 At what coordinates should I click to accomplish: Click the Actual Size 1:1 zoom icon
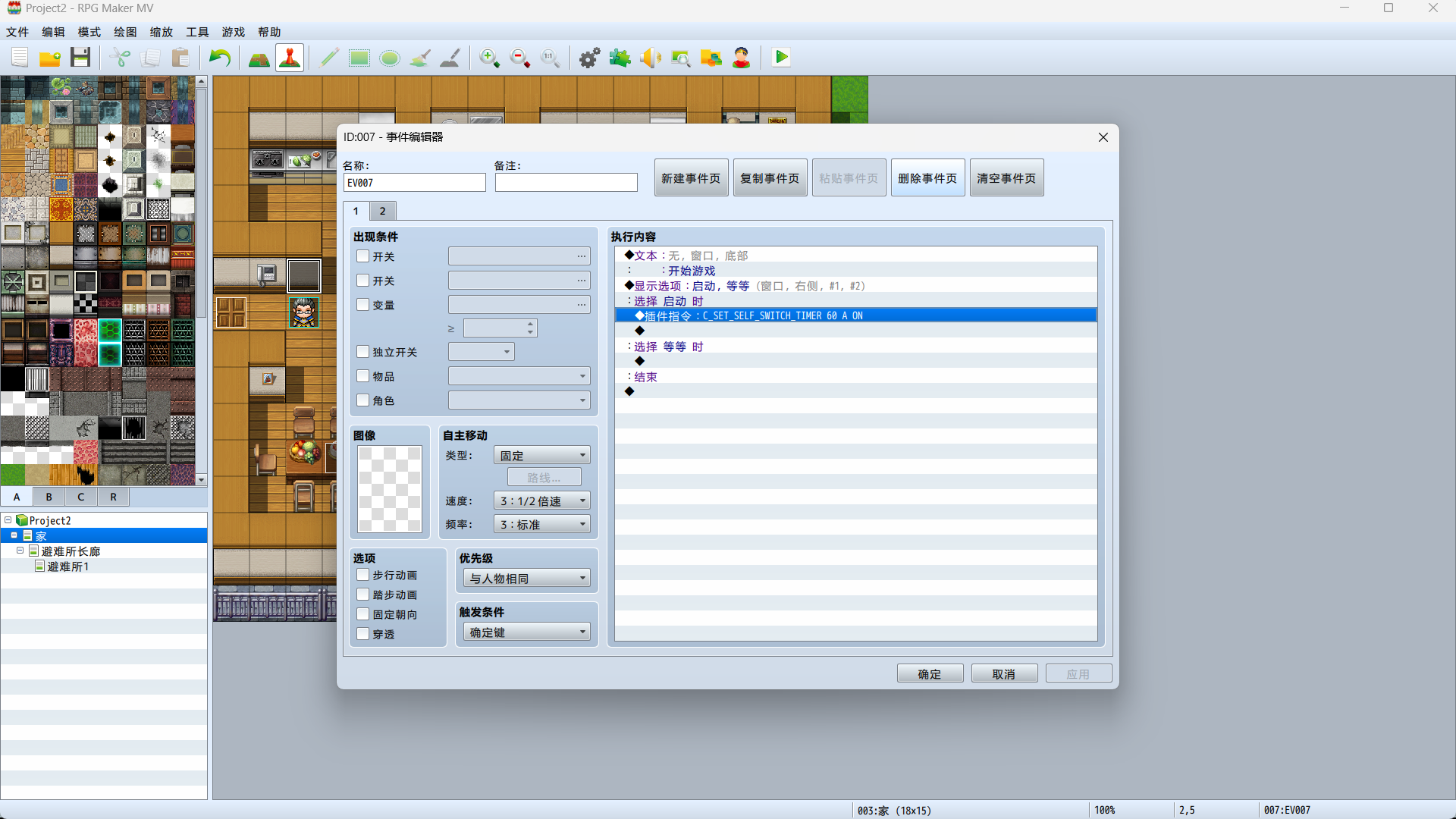coord(551,58)
